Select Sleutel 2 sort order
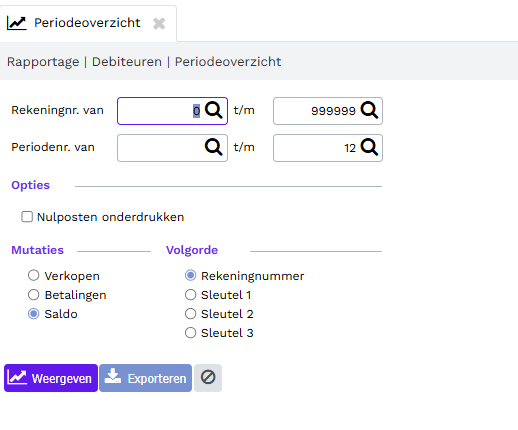518x430 pixels. pos(190,314)
